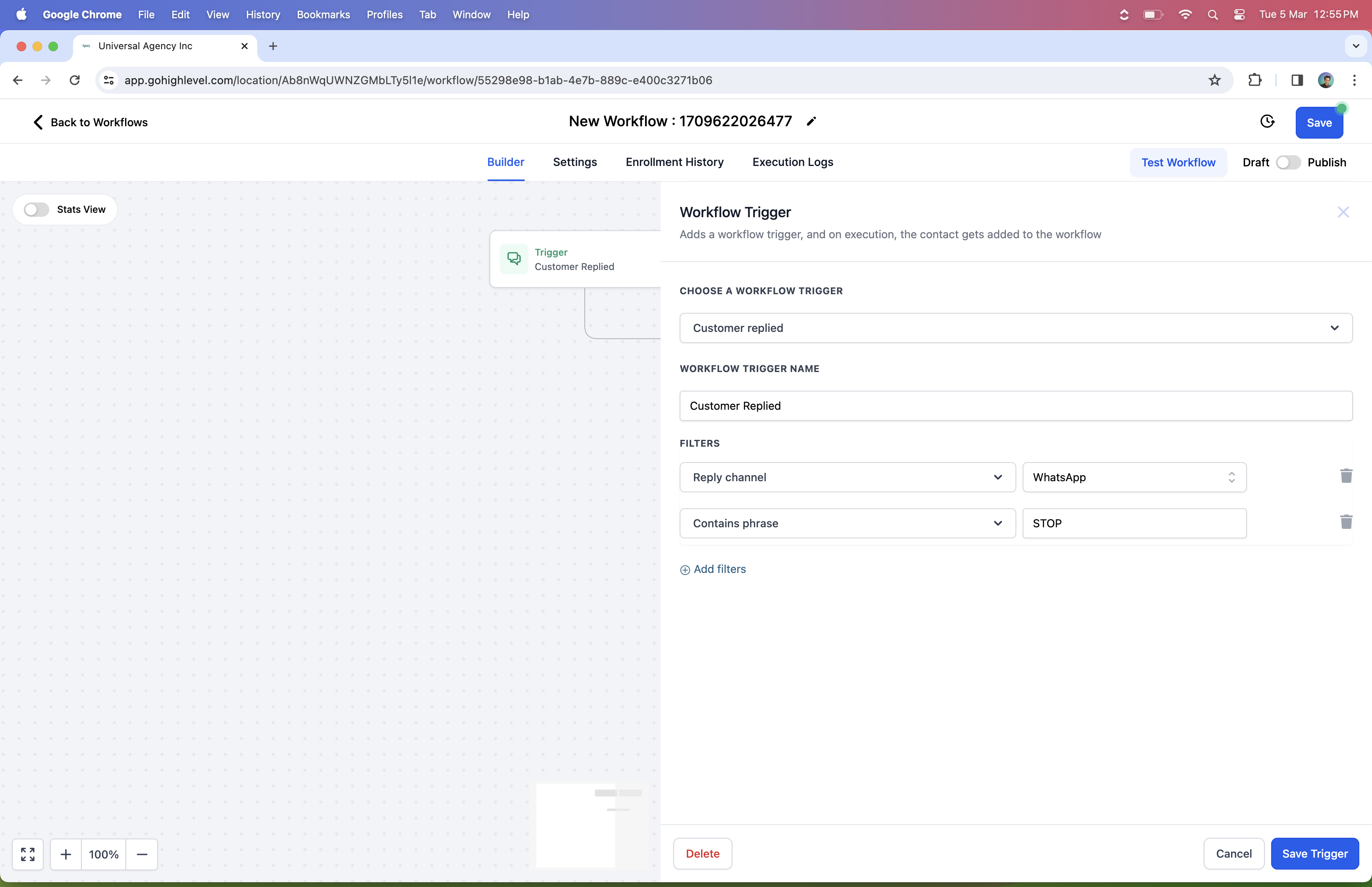
Task: Open the Execution Logs tab
Action: [x=792, y=162]
